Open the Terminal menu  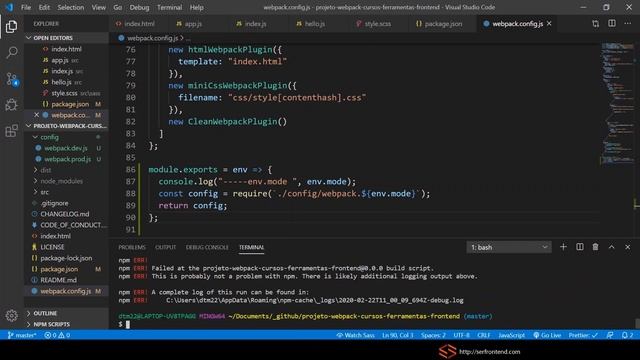[169, 7]
